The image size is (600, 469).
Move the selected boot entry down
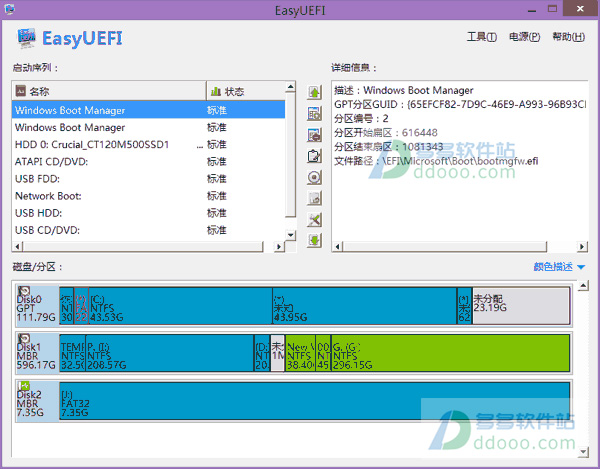coord(314,241)
